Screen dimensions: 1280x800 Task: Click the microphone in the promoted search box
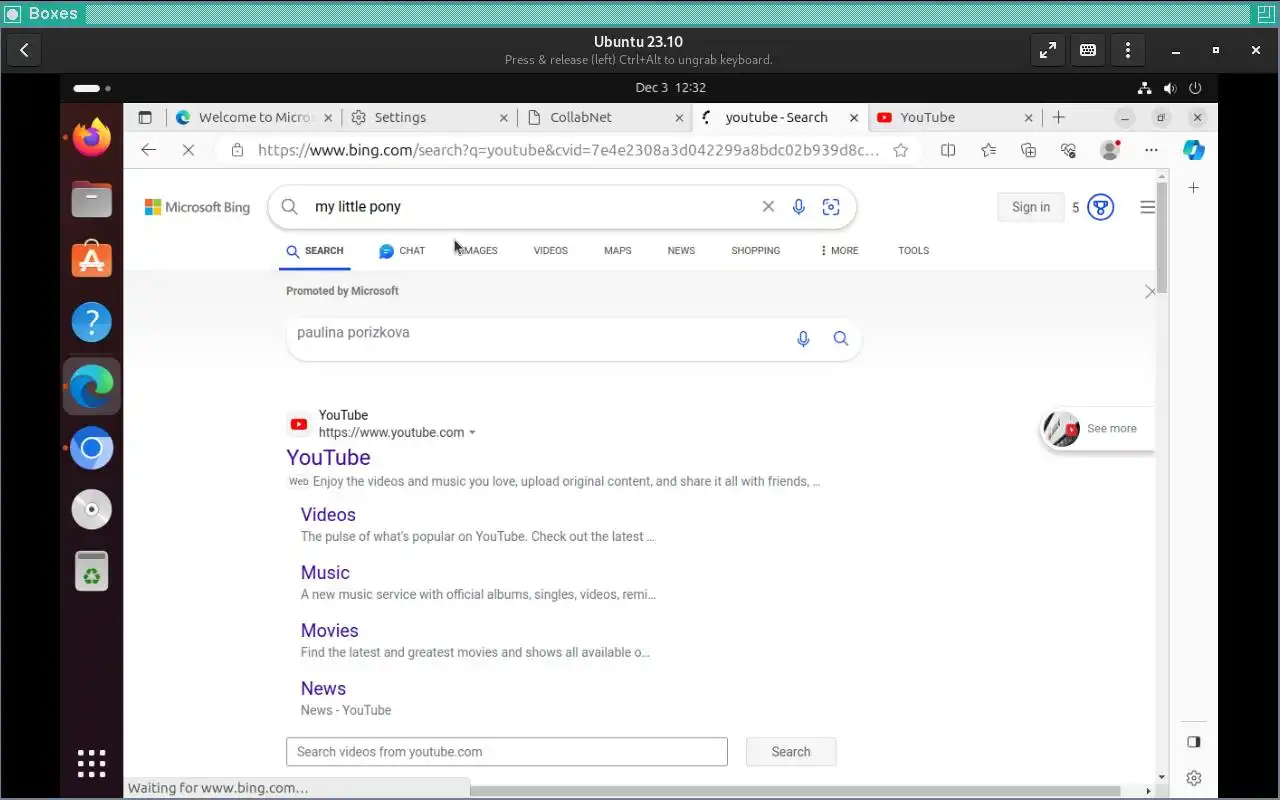(803, 339)
